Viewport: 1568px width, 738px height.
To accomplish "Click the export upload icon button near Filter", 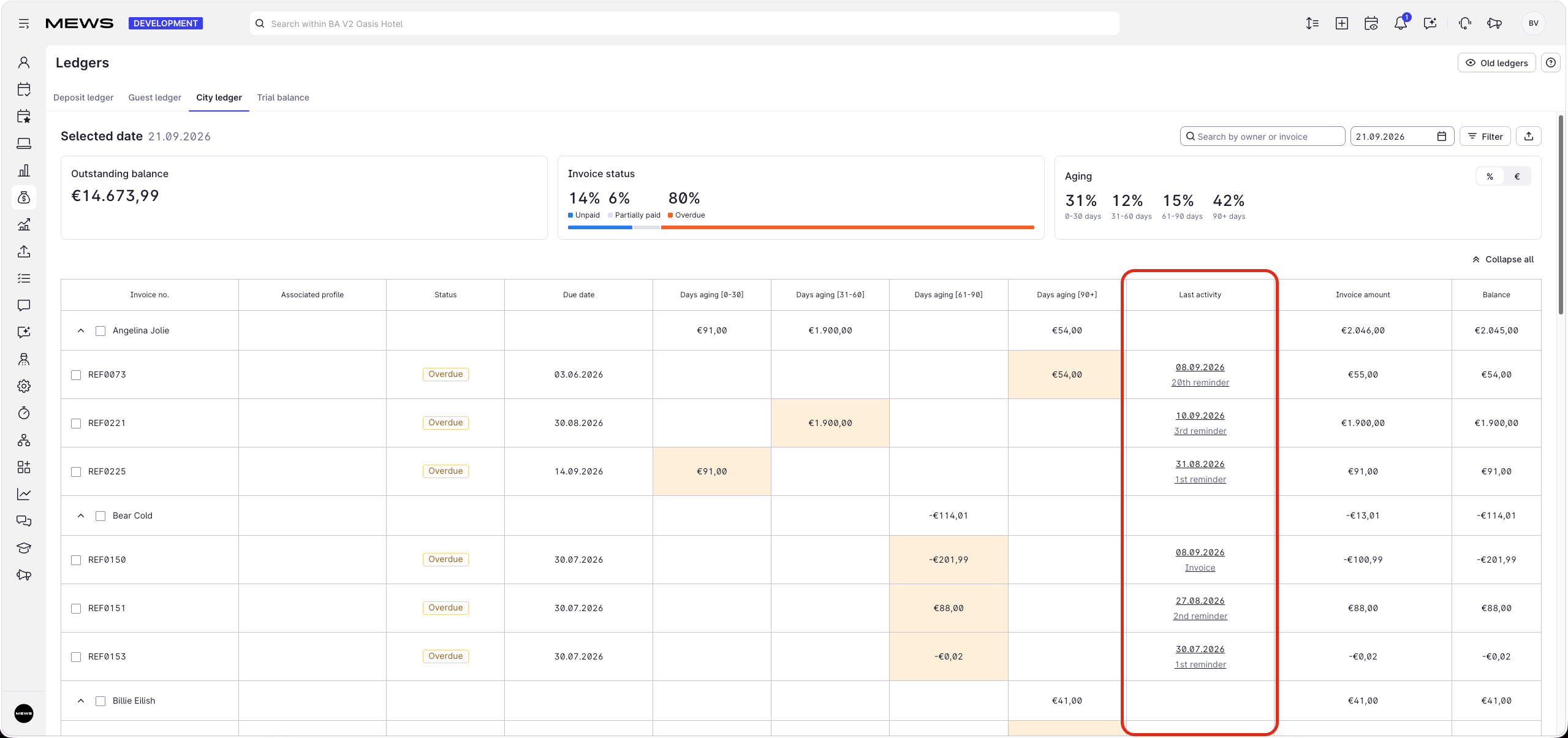I will (1528, 136).
